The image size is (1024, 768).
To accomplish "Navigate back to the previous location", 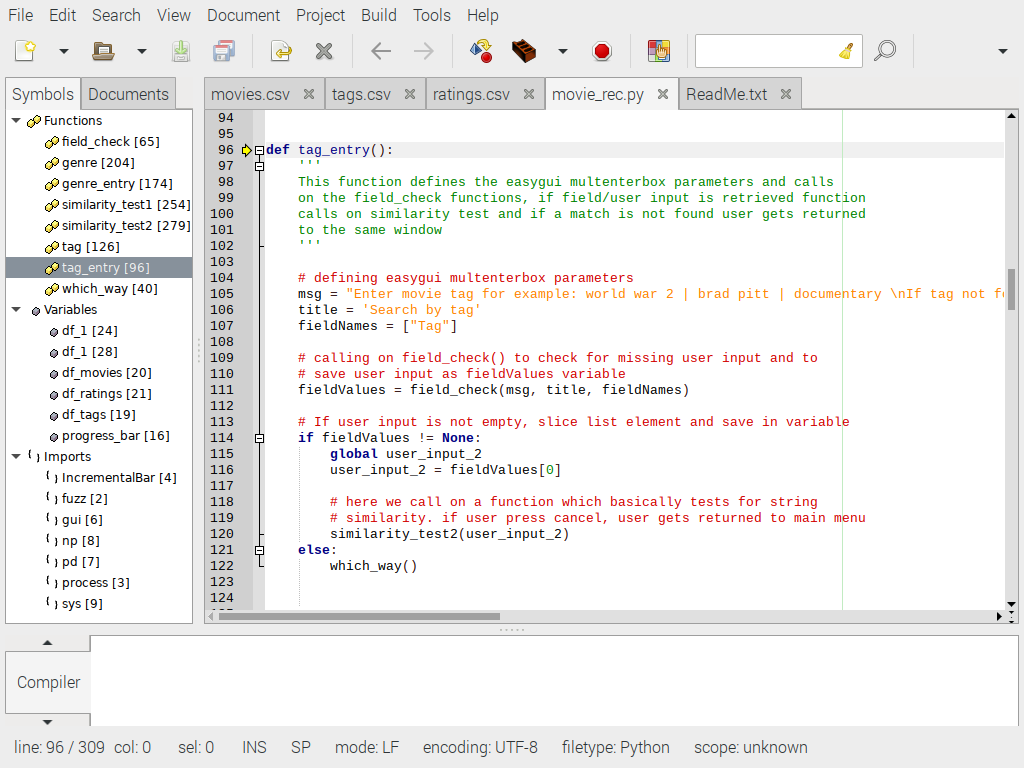I will pyautogui.click(x=380, y=50).
